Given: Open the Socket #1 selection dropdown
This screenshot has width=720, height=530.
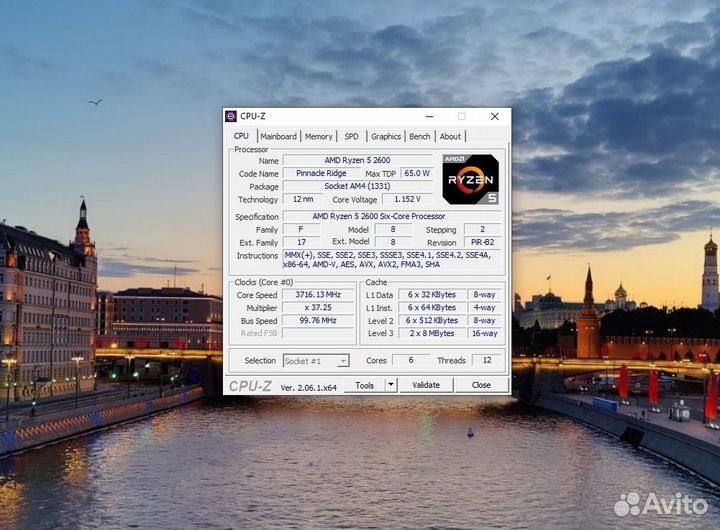Looking at the screenshot, I should point(316,361).
